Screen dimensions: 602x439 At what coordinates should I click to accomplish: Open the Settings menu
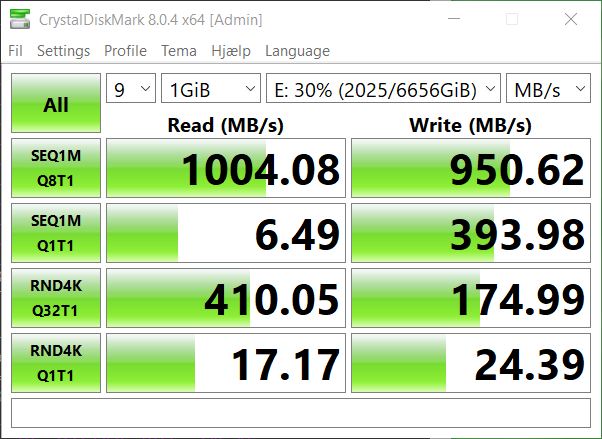click(x=63, y=51)
